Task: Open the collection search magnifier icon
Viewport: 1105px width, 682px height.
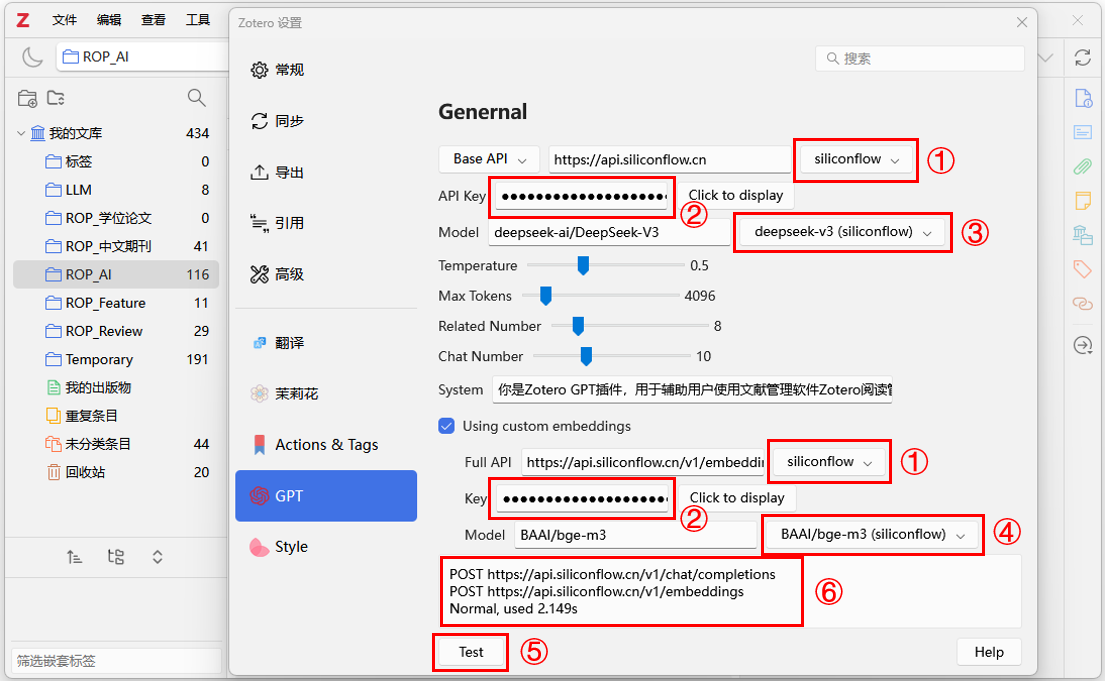Action: (197, 98)
